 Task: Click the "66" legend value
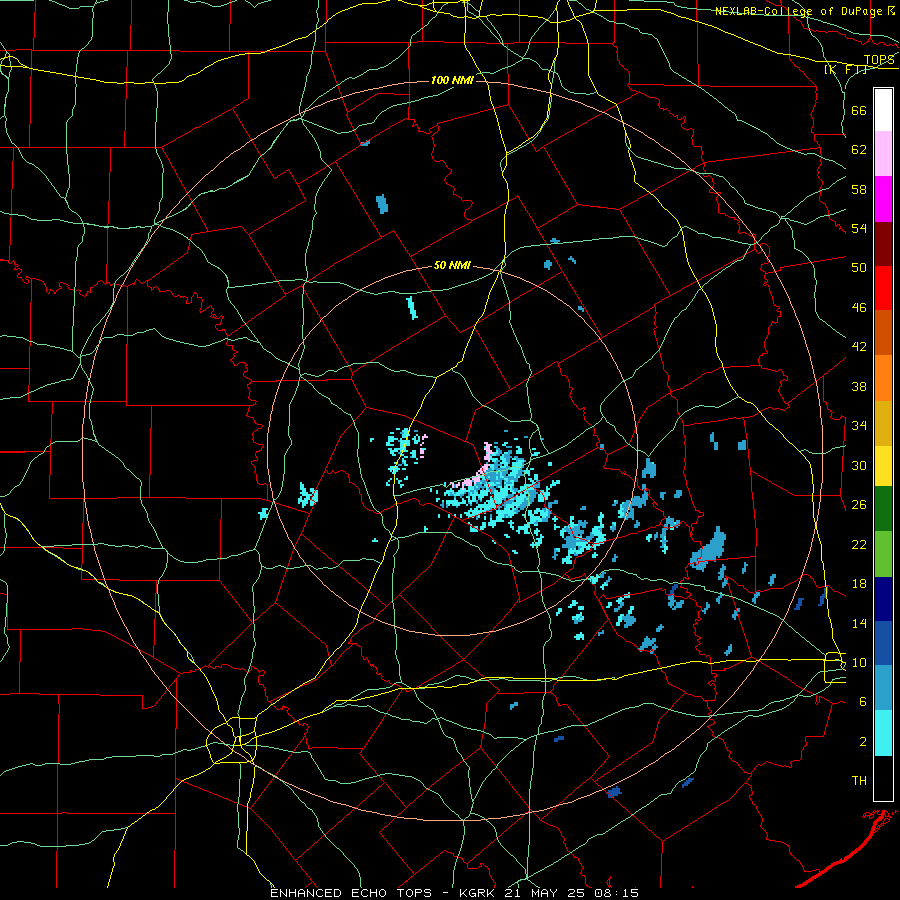[859, 110]
